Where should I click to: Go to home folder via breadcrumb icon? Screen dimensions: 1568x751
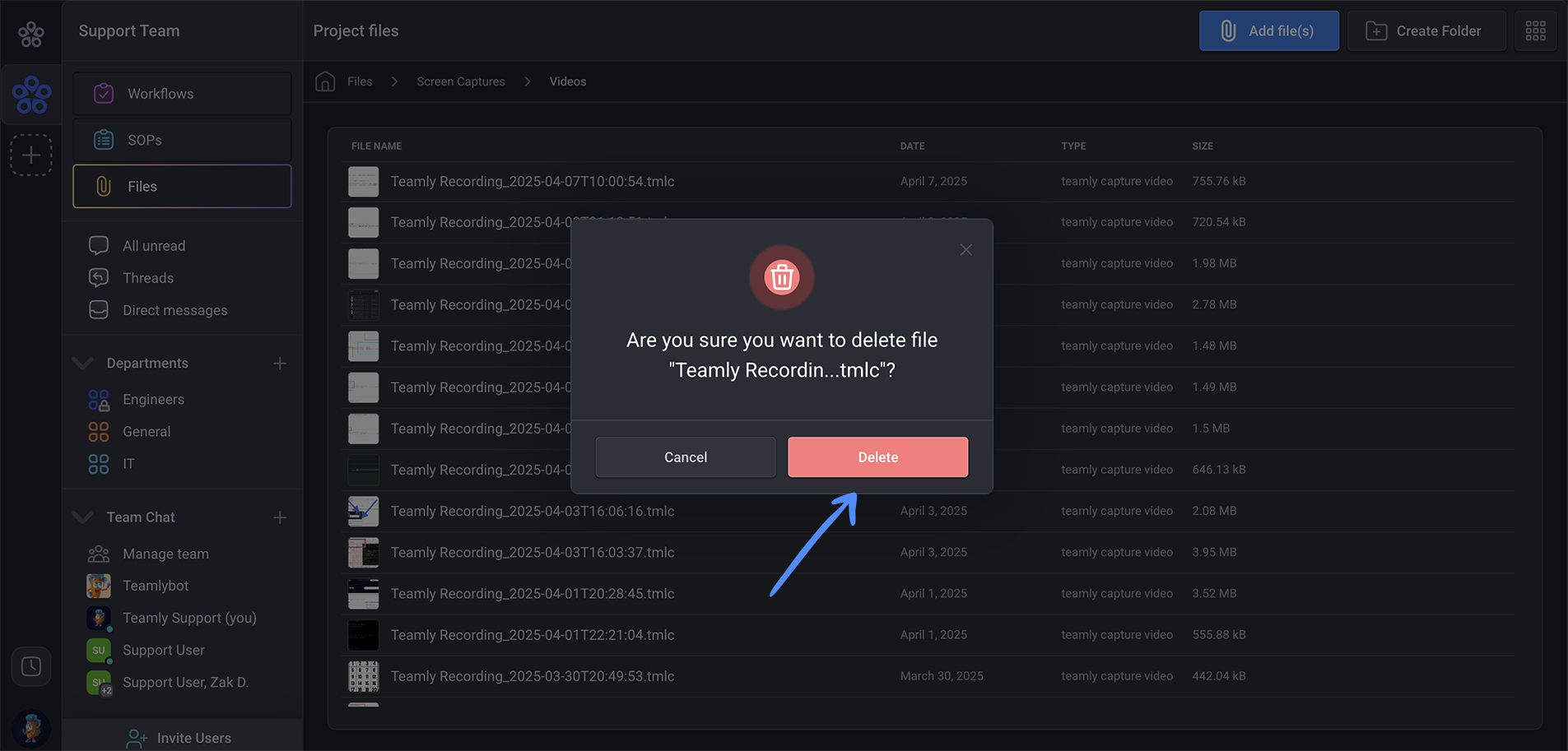325,81
